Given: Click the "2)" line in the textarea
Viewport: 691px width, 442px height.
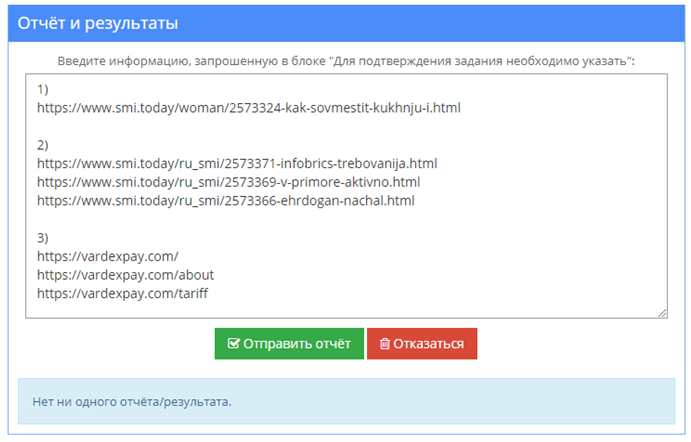Looking at the screenshot, I should (43, 145).
